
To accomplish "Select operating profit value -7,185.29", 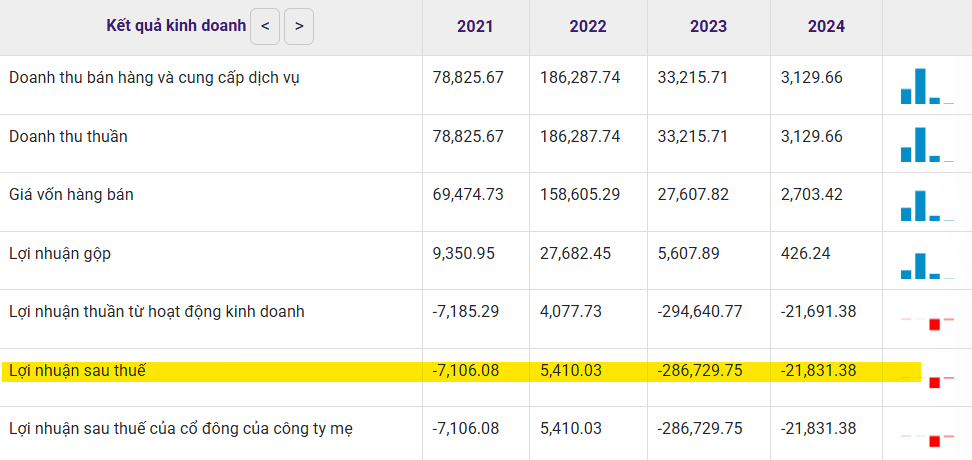I will point(466,311).
